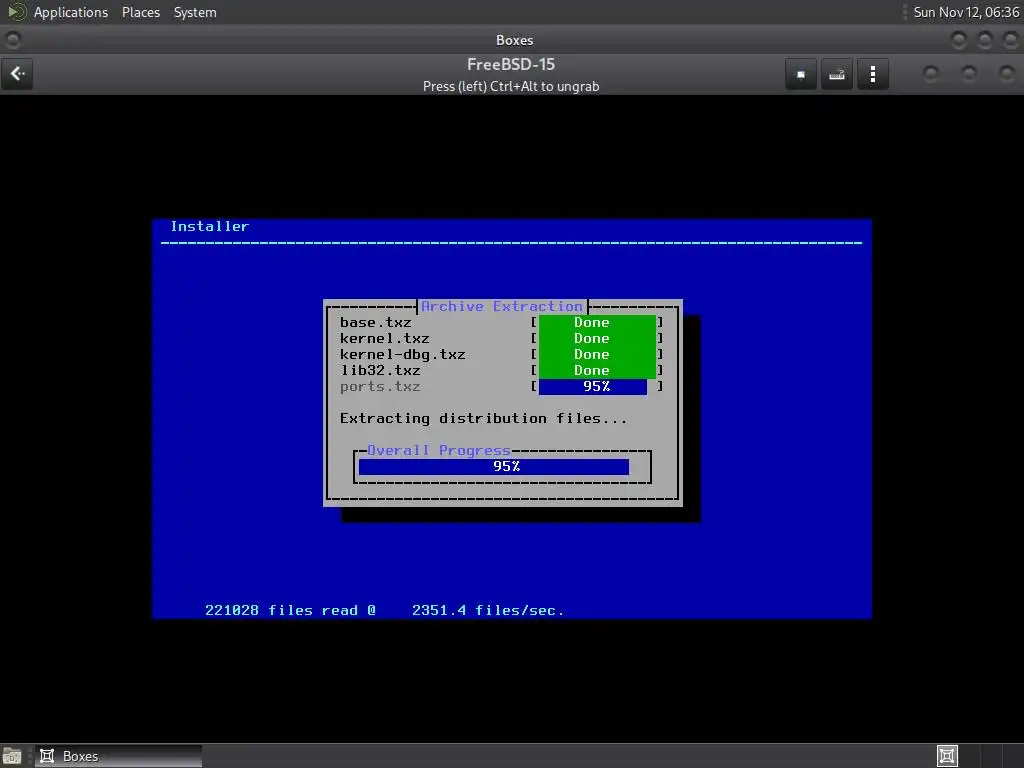Click the 221028 files read status text
The height and width of the screenshot is (768, 1024).
(x=290, y=611)
